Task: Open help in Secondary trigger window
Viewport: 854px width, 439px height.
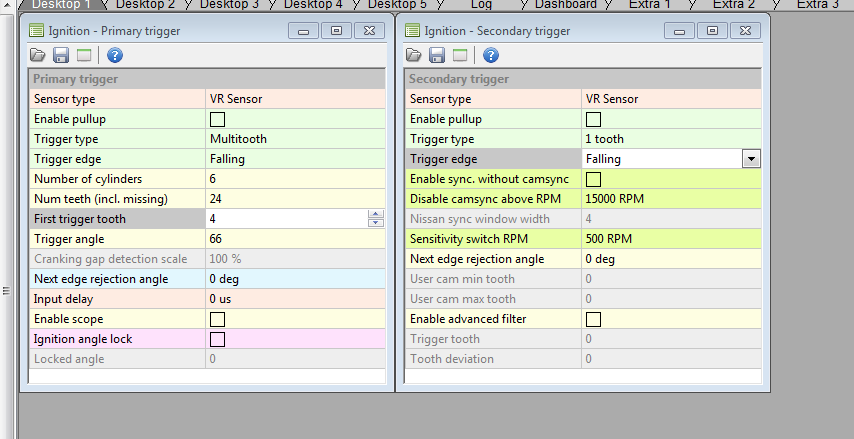Action: point(491,55)
